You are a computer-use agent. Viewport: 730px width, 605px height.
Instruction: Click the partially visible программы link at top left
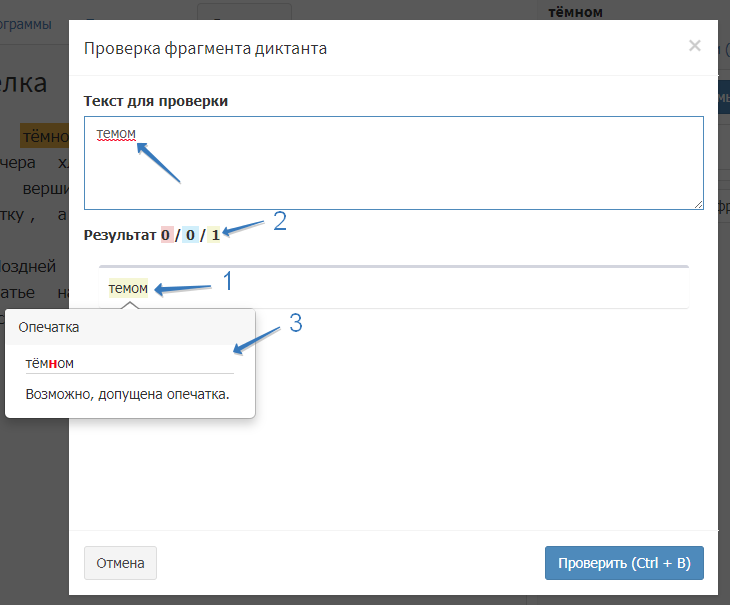coord(33,23)
